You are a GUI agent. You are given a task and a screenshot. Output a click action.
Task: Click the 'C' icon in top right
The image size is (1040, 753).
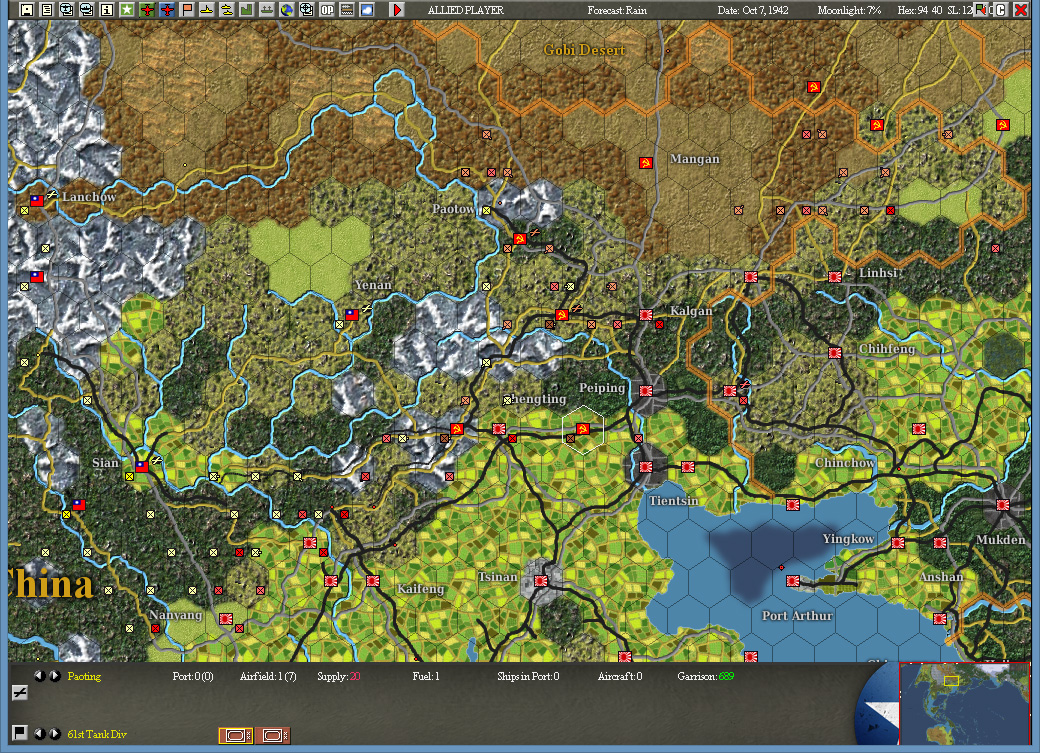[1001, 10]
